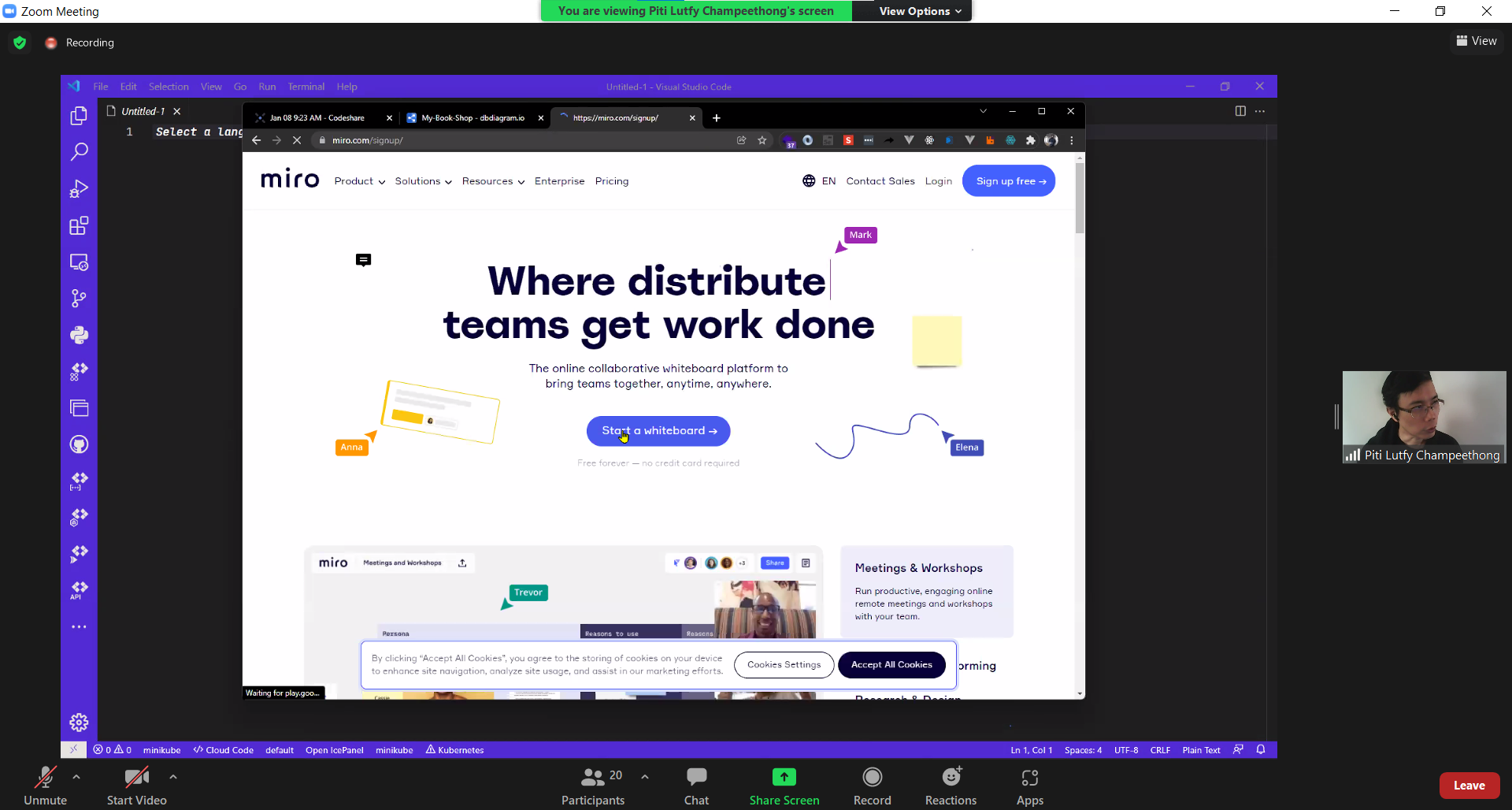This screenshot has width=1512, height=810.
Task: Open EN language selector
Action: click(819, 181)
